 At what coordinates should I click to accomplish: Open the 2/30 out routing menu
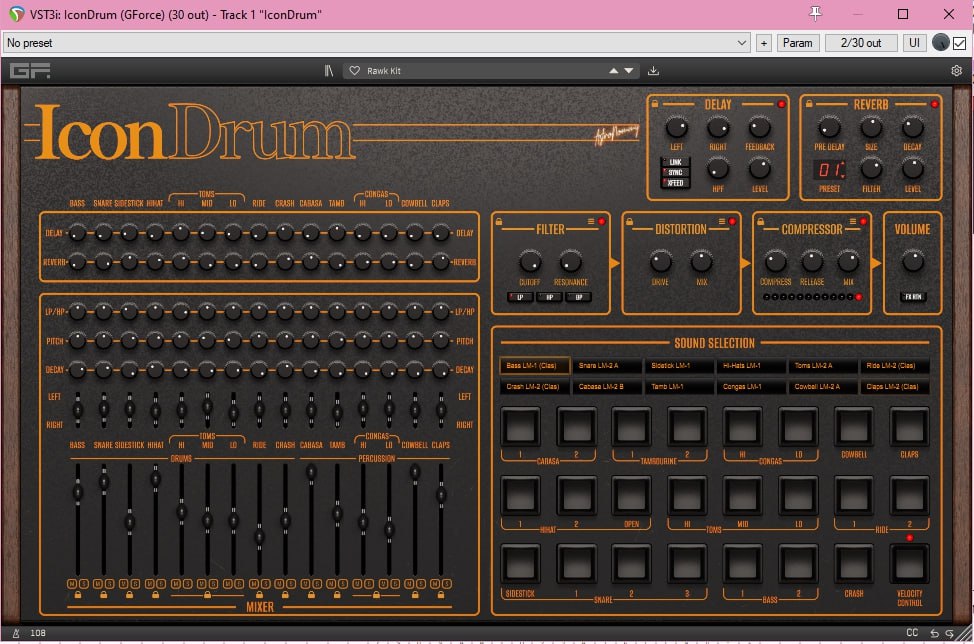(861, 43)
